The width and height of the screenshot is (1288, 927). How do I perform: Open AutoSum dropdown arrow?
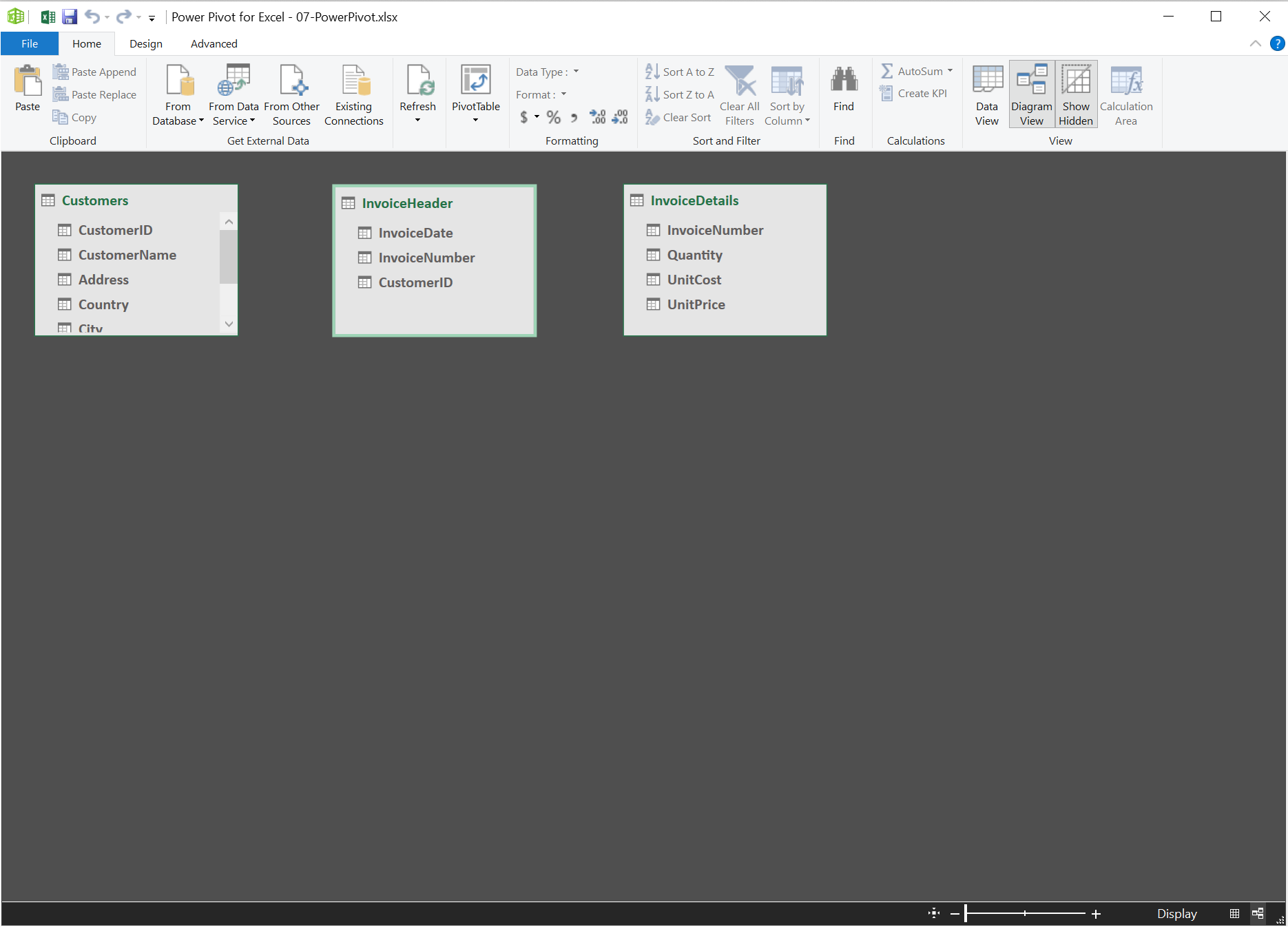coord(951,71)
